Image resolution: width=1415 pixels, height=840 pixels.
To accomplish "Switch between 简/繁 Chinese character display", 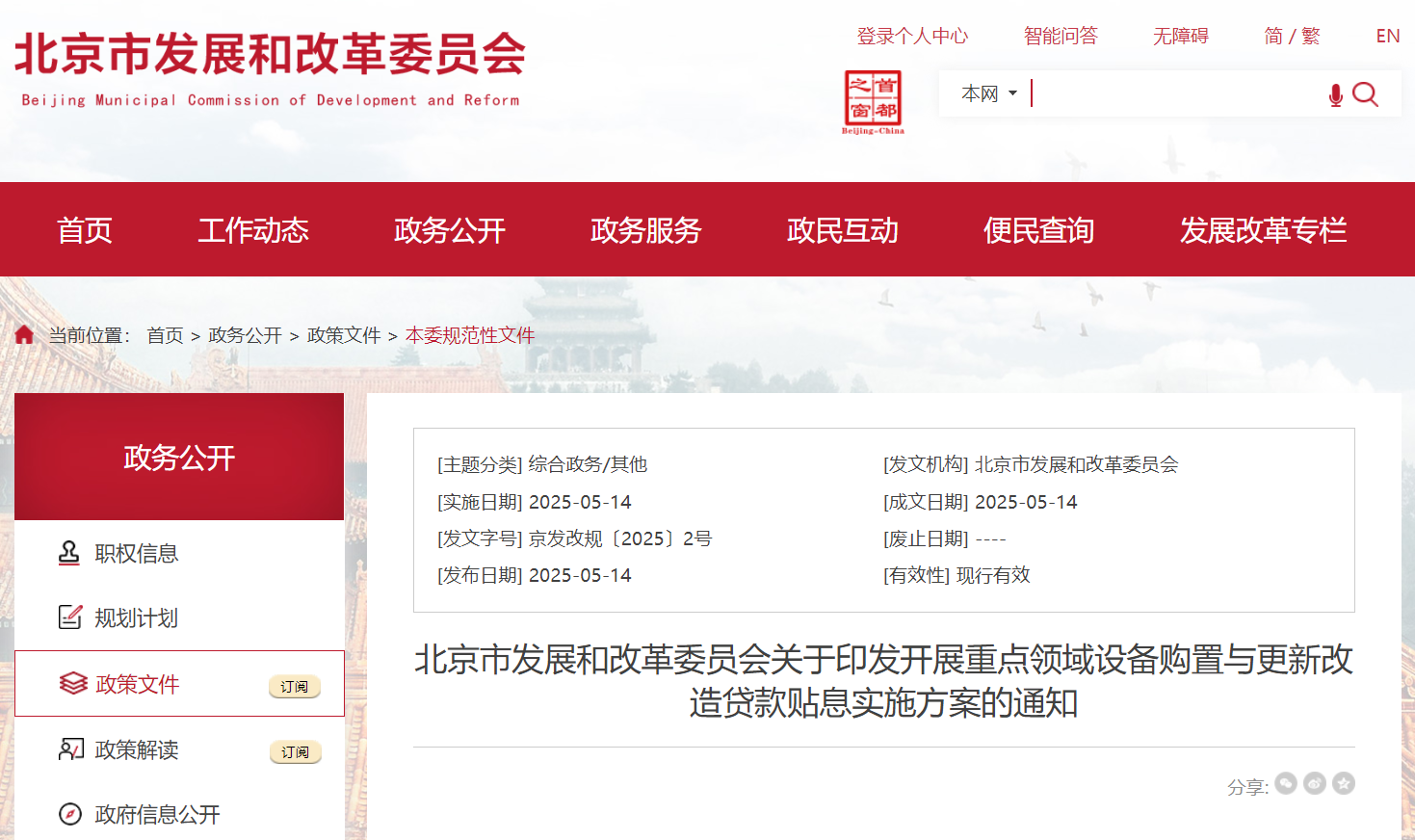I will pos(1292,37).
